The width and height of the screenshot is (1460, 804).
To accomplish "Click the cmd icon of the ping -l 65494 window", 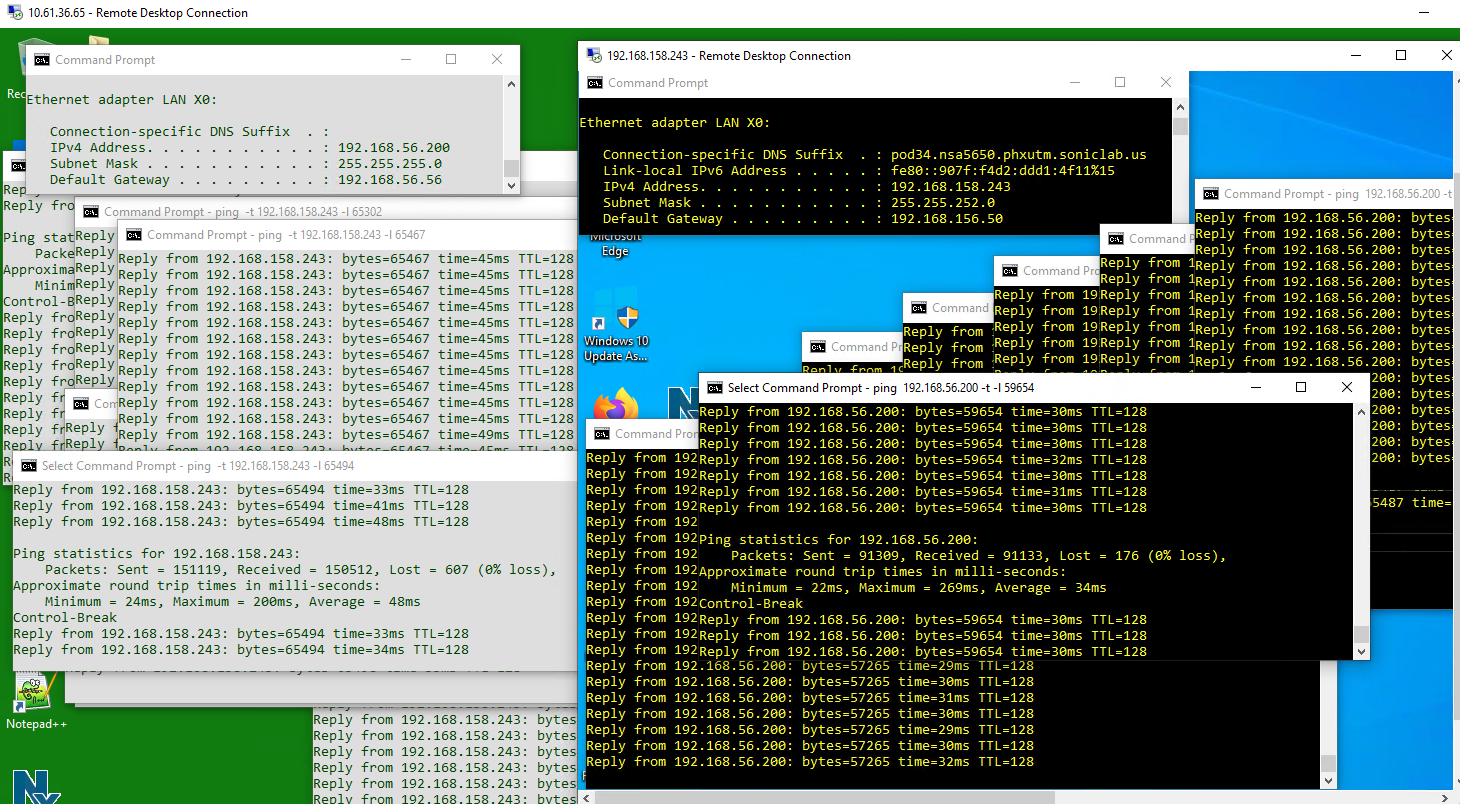I will pos(29,465).
